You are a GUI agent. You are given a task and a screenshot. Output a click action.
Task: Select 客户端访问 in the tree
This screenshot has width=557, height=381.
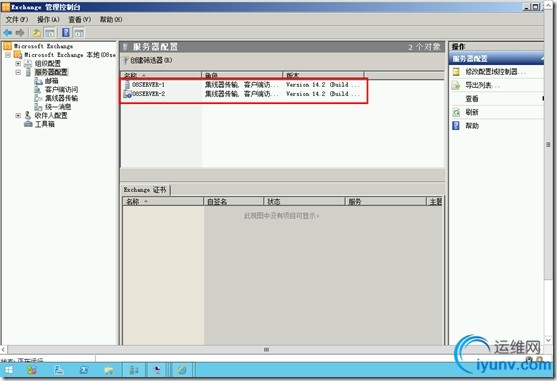(61, 89)
